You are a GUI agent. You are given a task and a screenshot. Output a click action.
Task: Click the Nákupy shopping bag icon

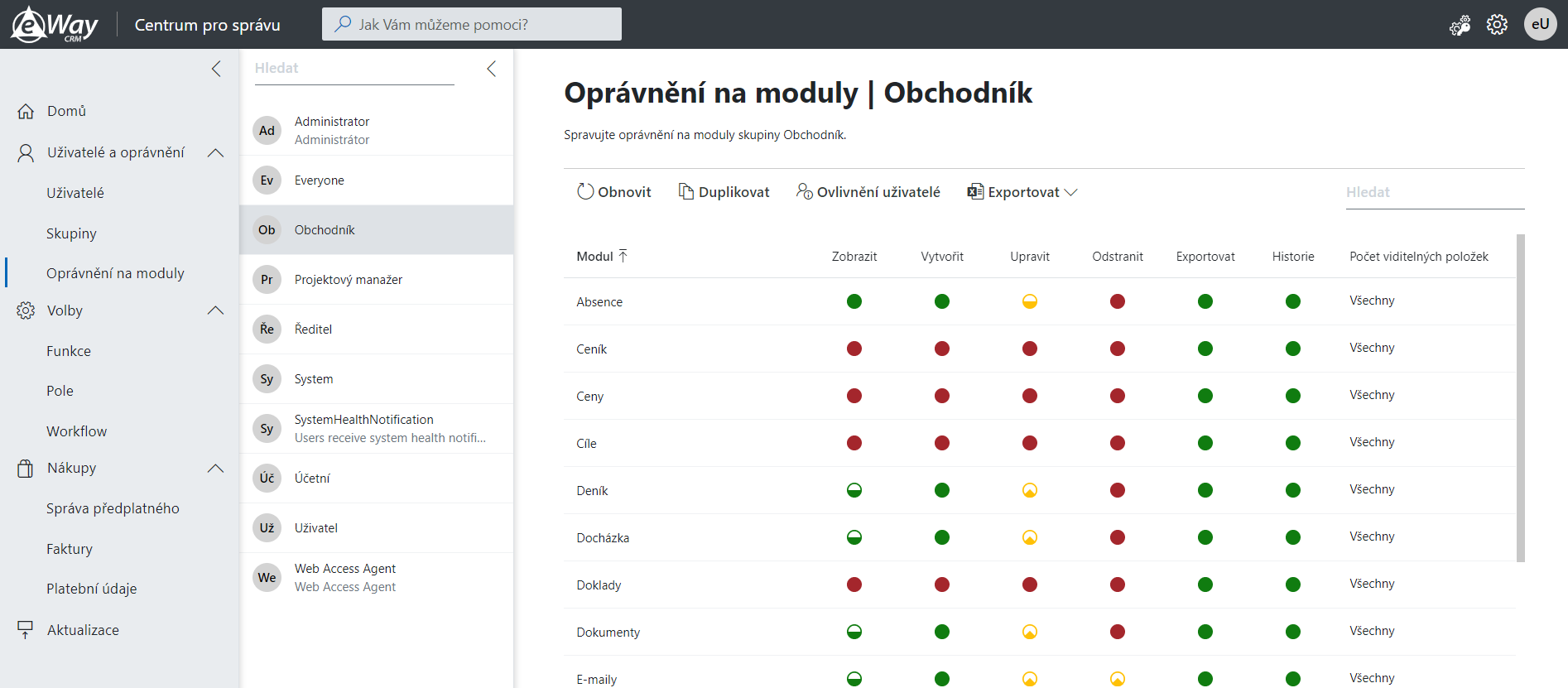pos(26,468)
